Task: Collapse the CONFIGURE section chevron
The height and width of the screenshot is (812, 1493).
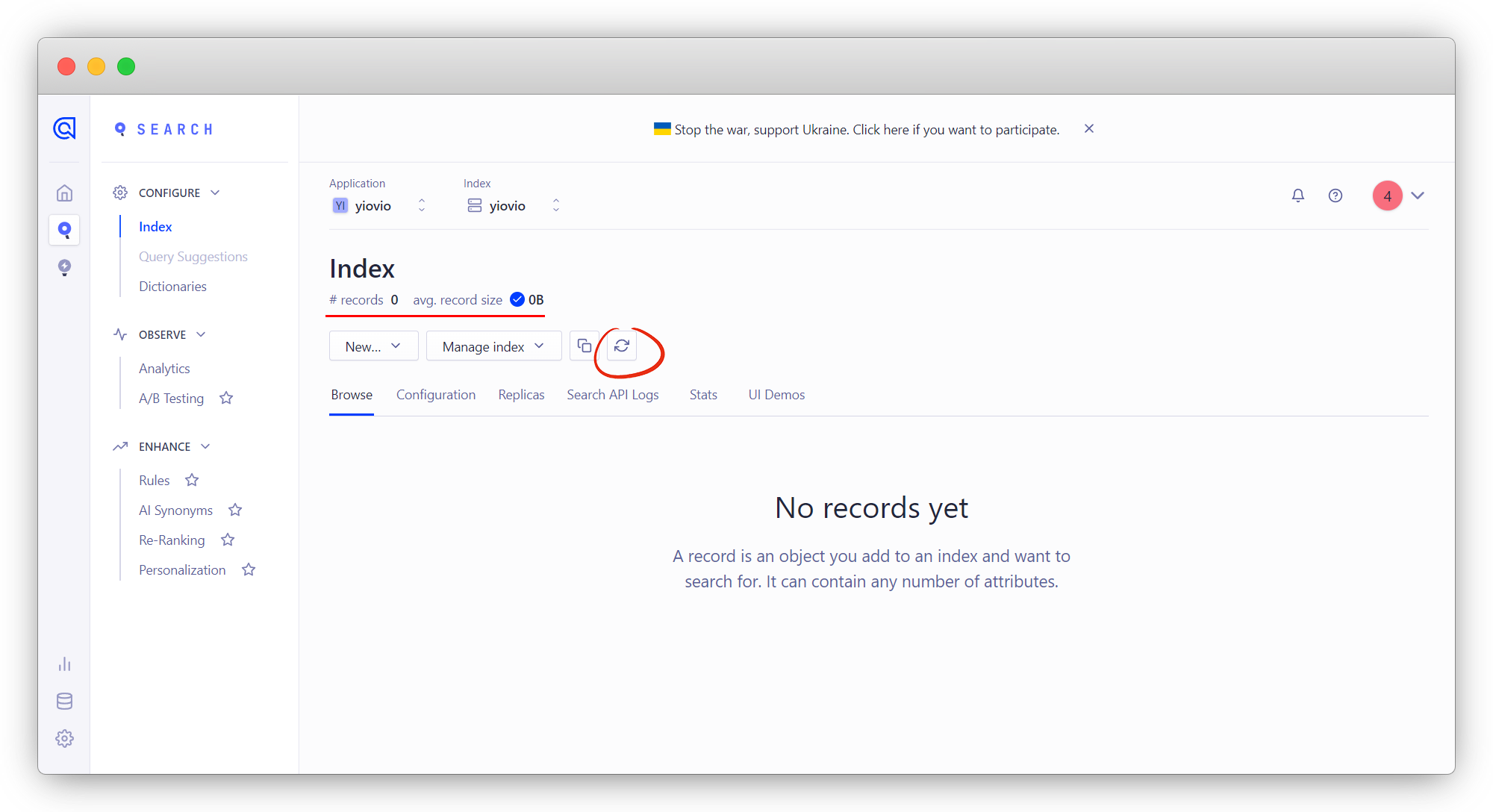Action: (216, 193)
